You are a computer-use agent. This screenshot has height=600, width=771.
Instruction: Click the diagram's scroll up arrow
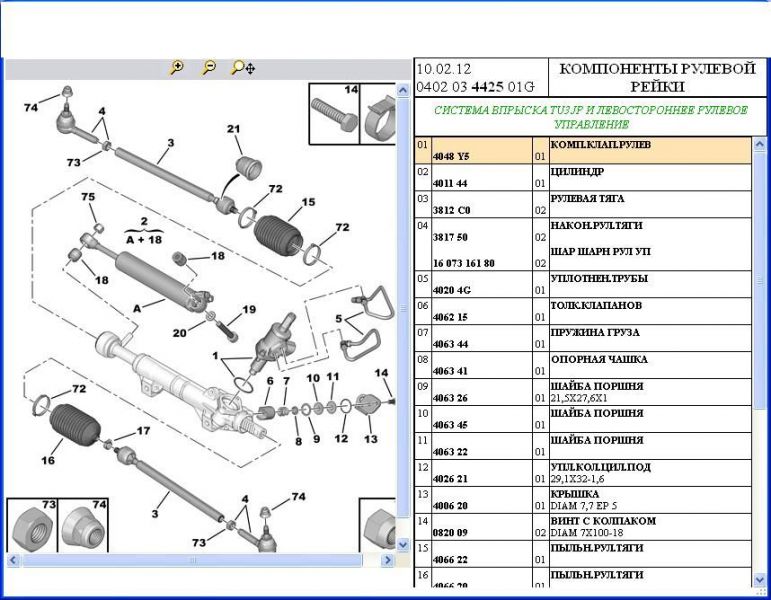404,91
